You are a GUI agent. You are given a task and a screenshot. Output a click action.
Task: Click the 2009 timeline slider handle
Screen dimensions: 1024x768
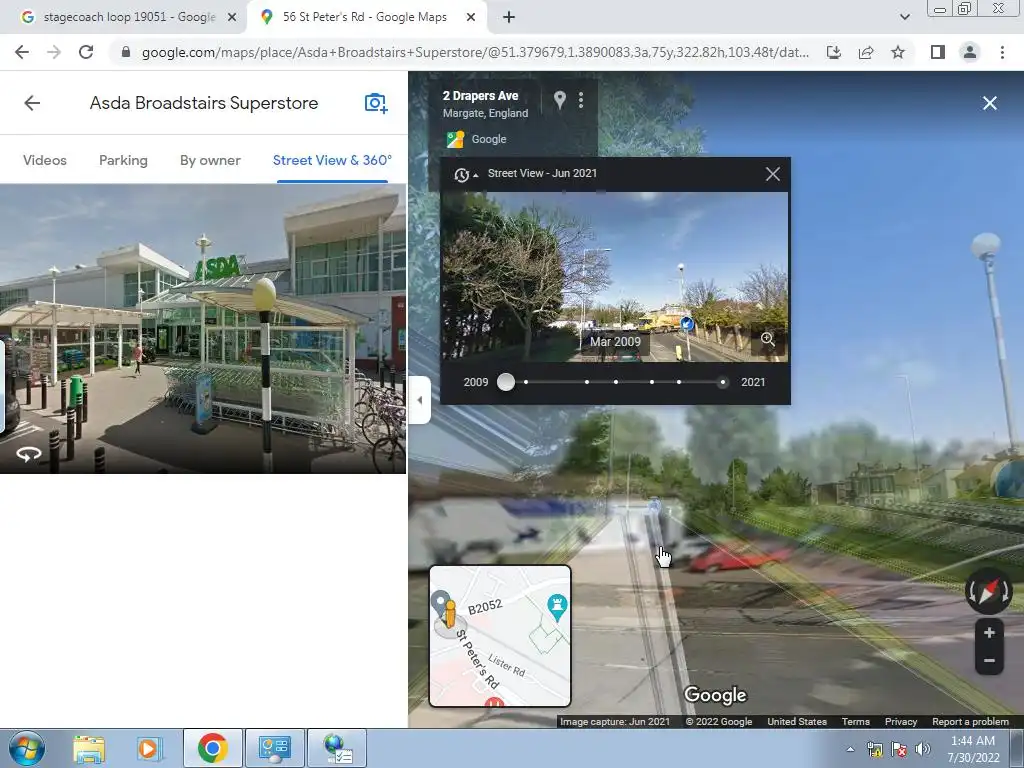505,382
